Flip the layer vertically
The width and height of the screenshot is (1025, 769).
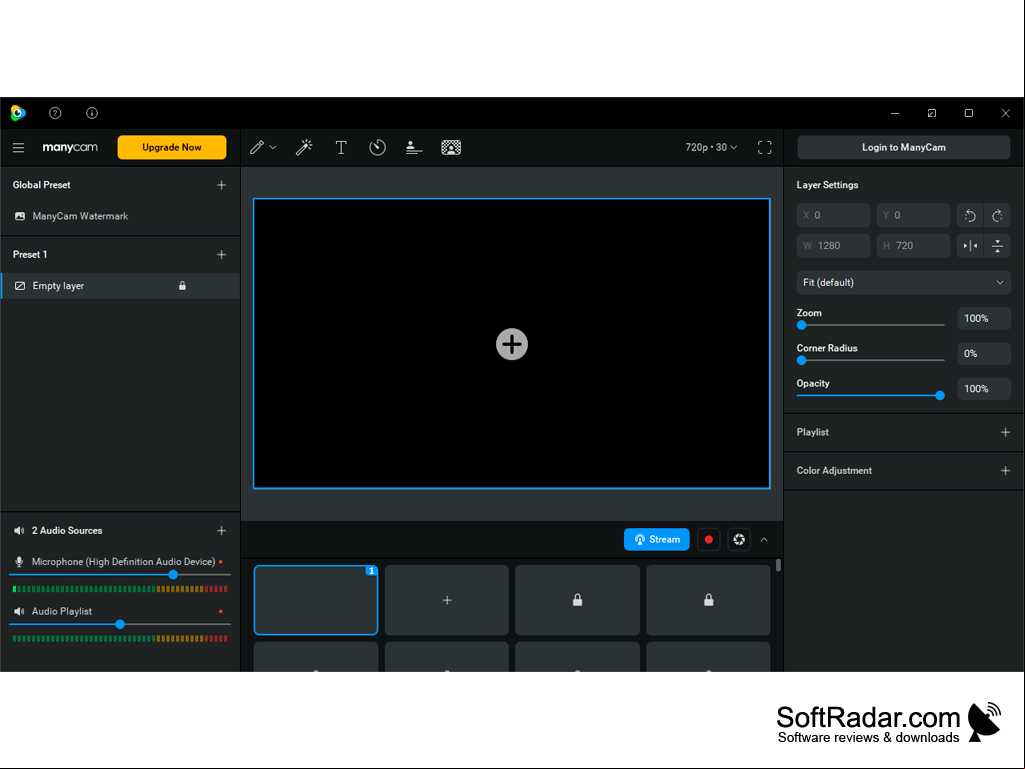(998, 246)
